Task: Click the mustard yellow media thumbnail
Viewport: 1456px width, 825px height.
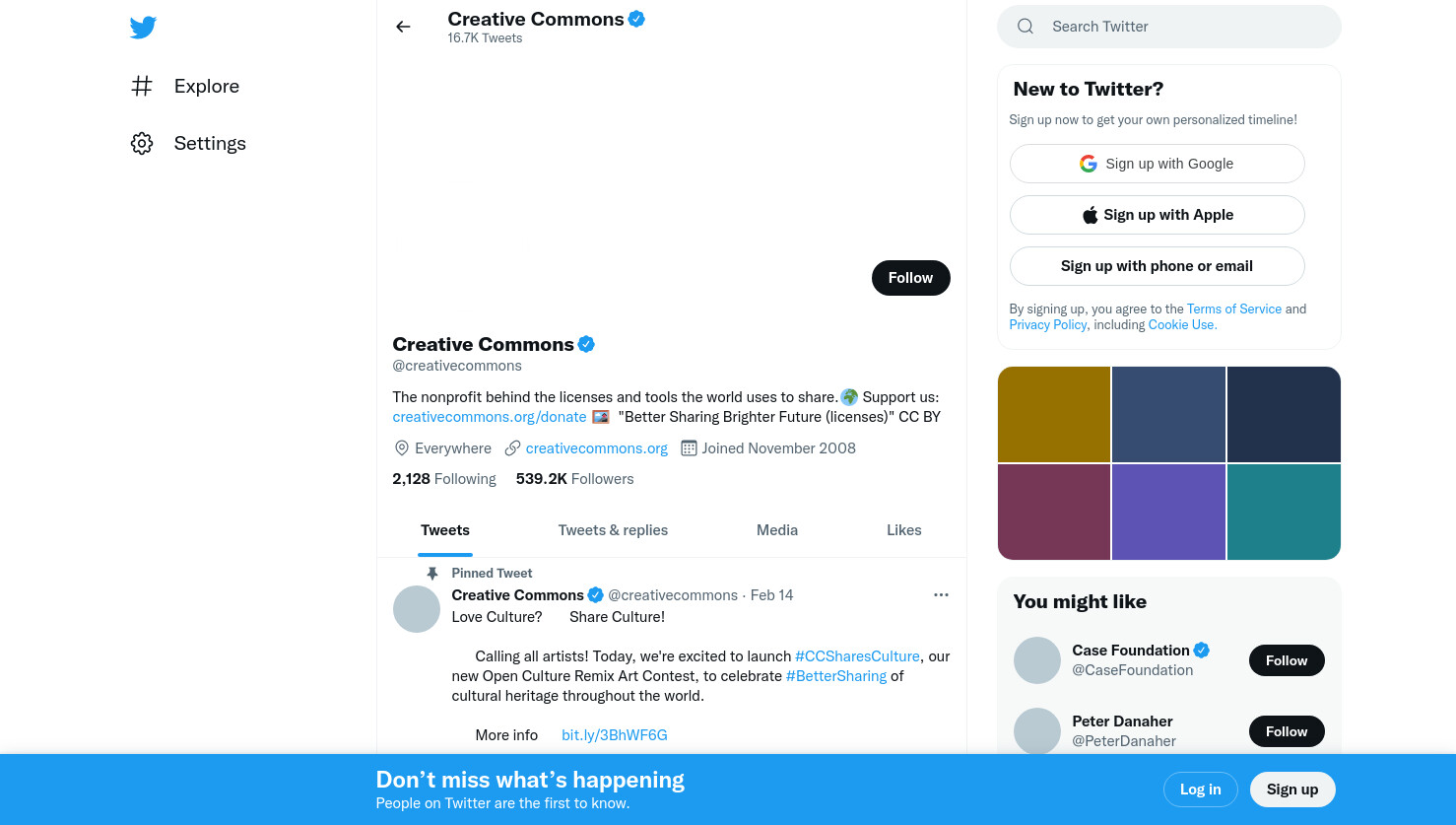Action: (1054, 414)
